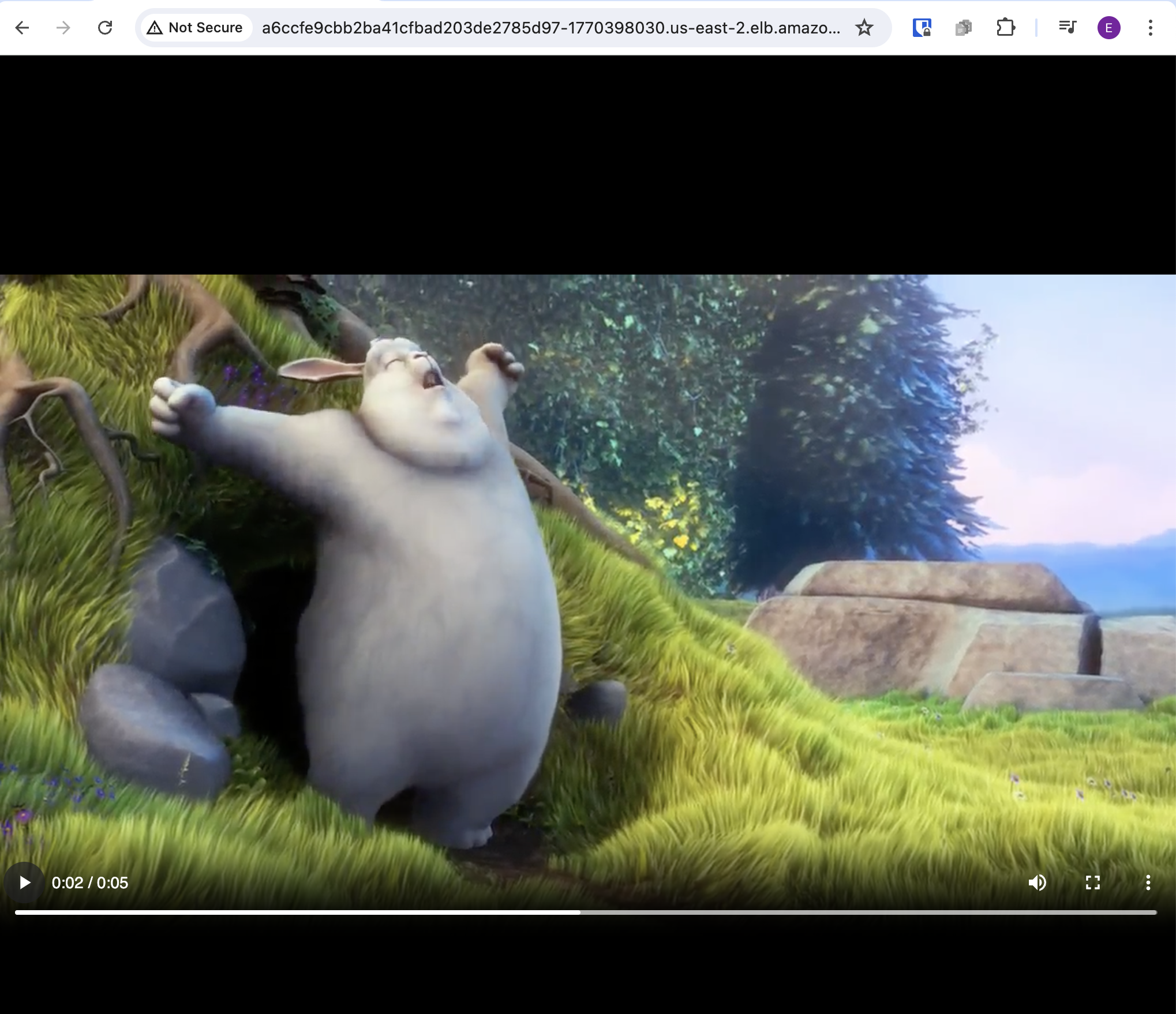Reload the current page
The image size is (1176, 1014).
105,28
